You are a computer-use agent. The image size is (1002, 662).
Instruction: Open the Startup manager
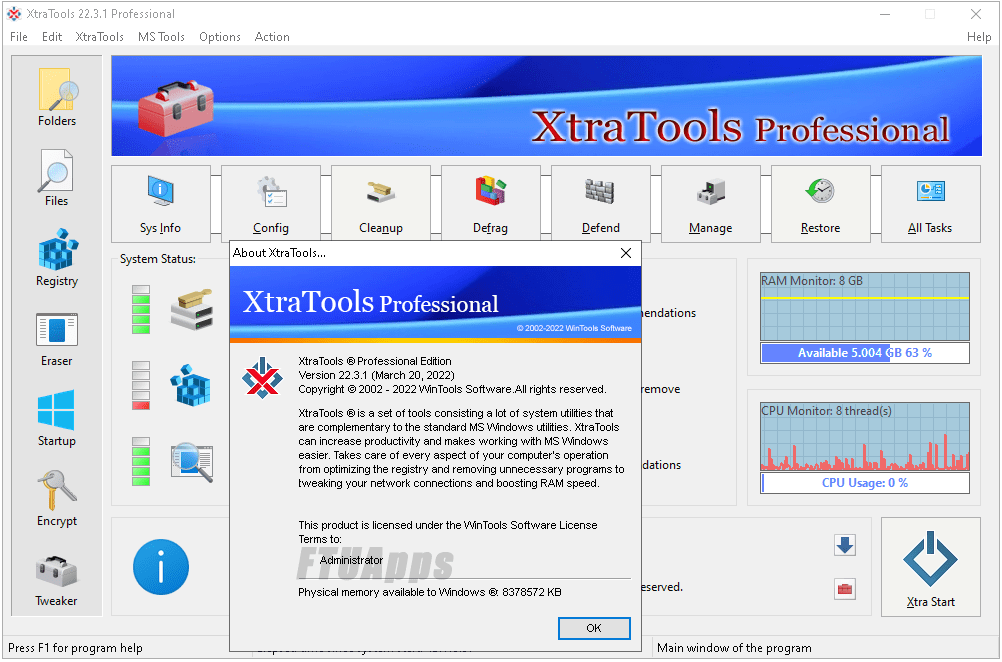(57, 419)
